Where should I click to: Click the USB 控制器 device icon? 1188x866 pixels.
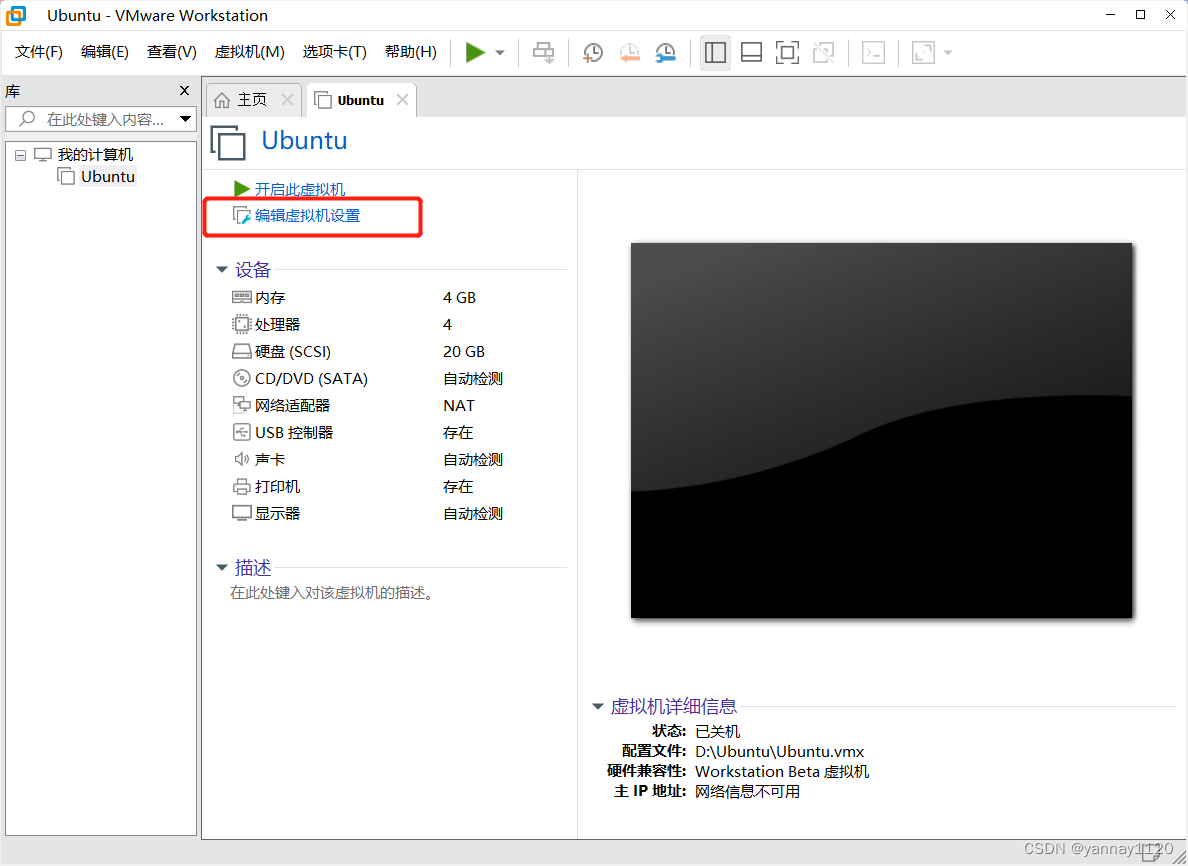click(242, 432)
